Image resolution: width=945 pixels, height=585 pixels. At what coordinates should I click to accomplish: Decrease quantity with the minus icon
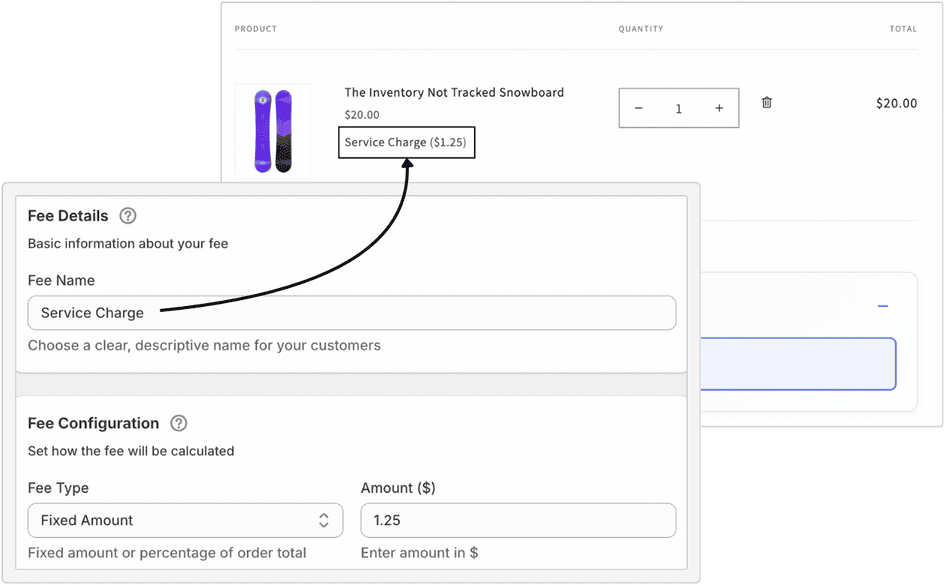tap(639, 107)
